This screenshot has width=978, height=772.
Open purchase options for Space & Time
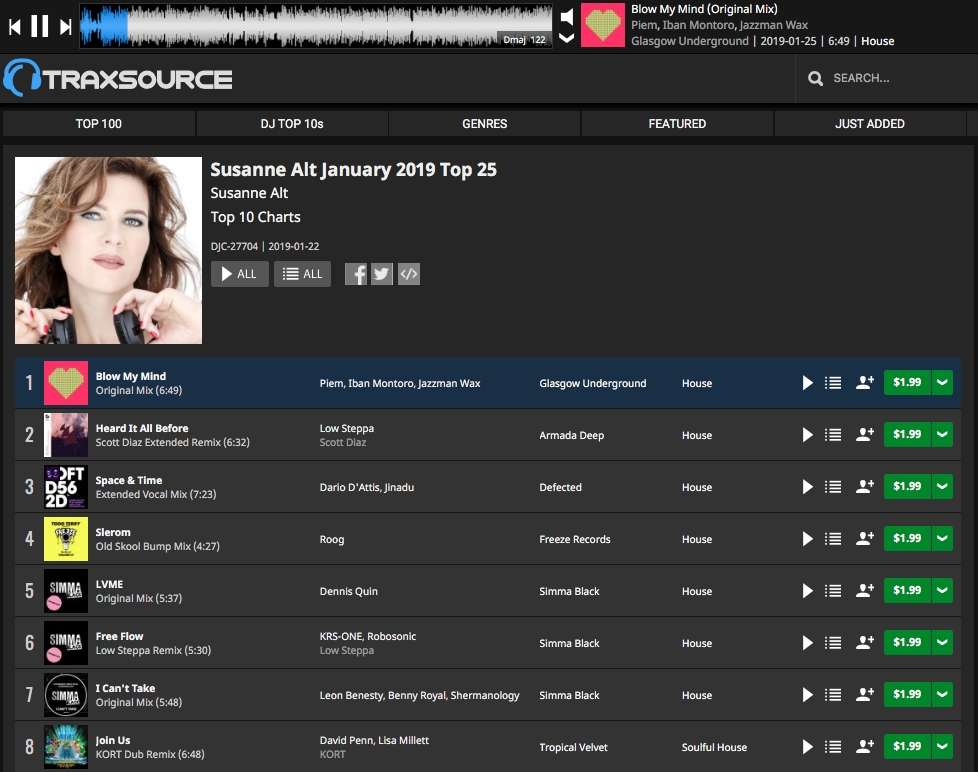point(942,486)
